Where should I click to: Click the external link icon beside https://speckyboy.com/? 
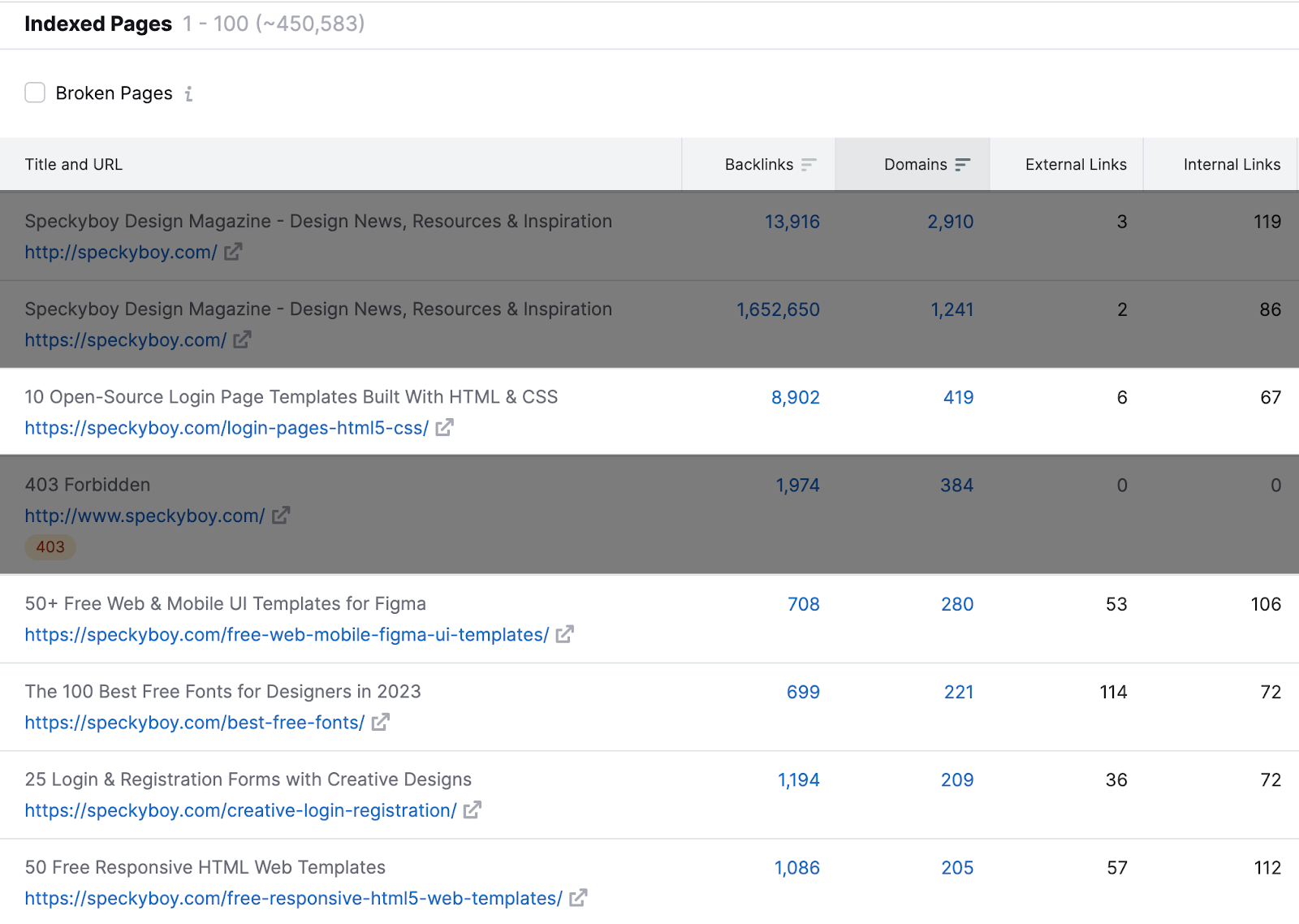pyautogui.click(x=241, y=340)
